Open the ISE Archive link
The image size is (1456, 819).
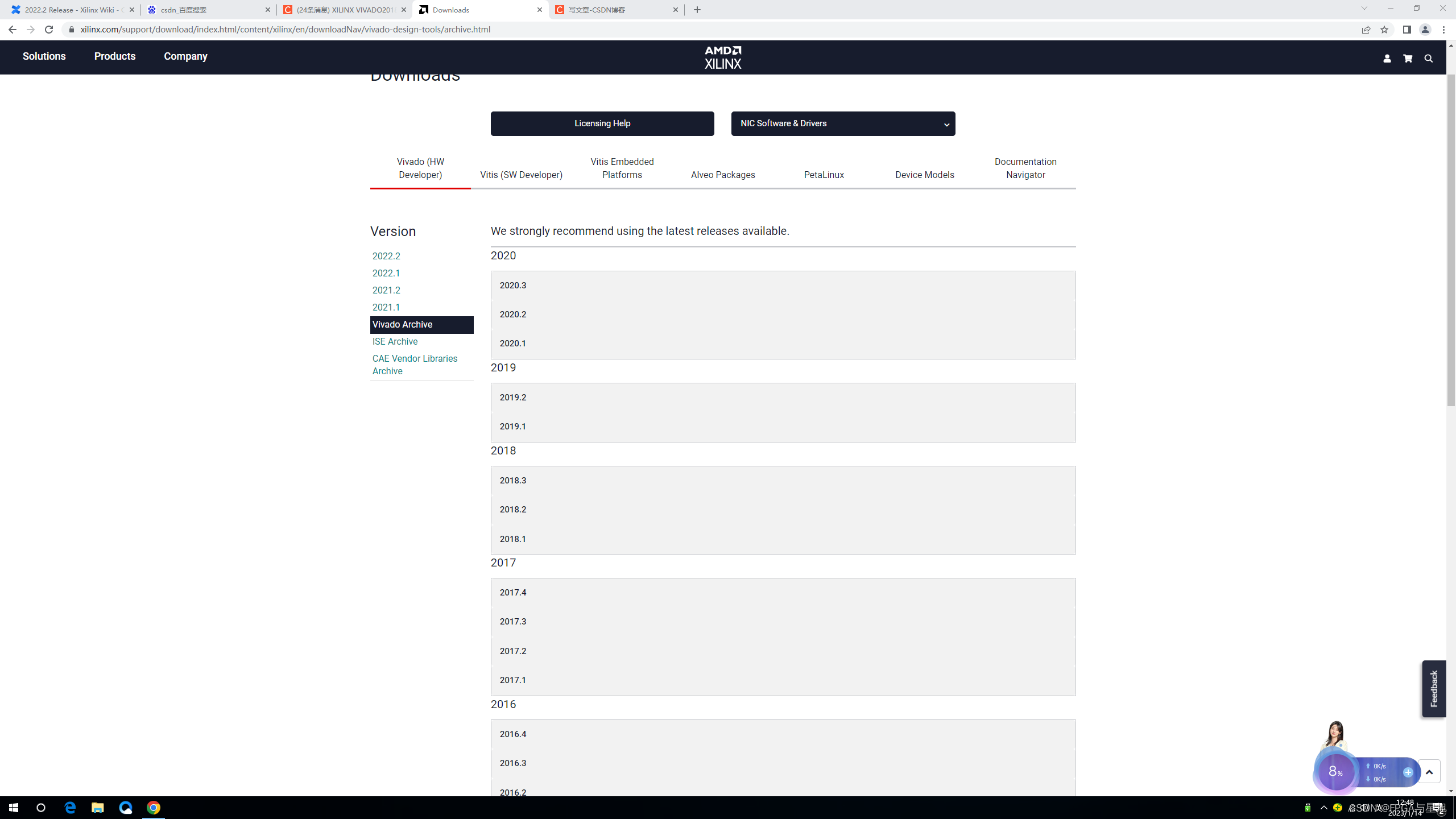point(395,341)
